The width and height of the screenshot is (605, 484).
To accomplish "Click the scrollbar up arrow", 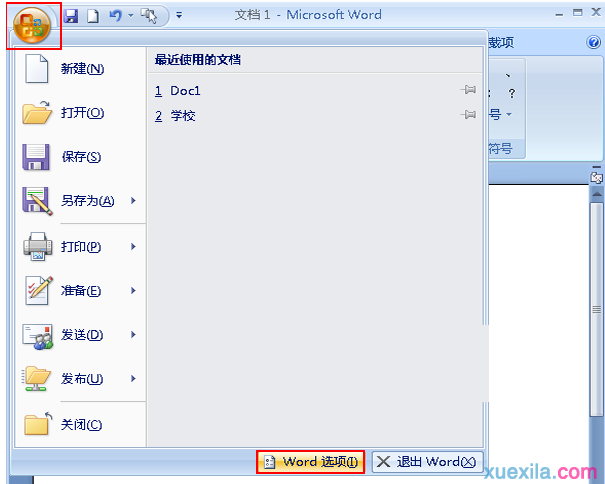I will tap(597, 193).
